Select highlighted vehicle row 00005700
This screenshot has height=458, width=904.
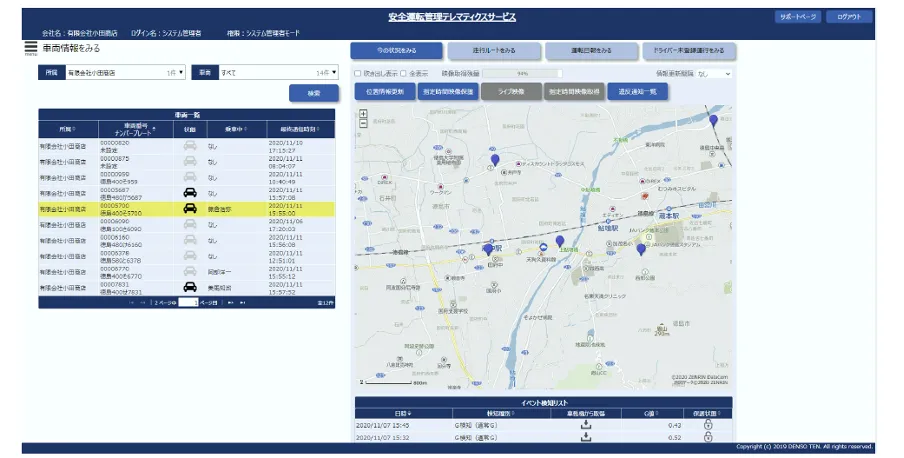[187, 209]
